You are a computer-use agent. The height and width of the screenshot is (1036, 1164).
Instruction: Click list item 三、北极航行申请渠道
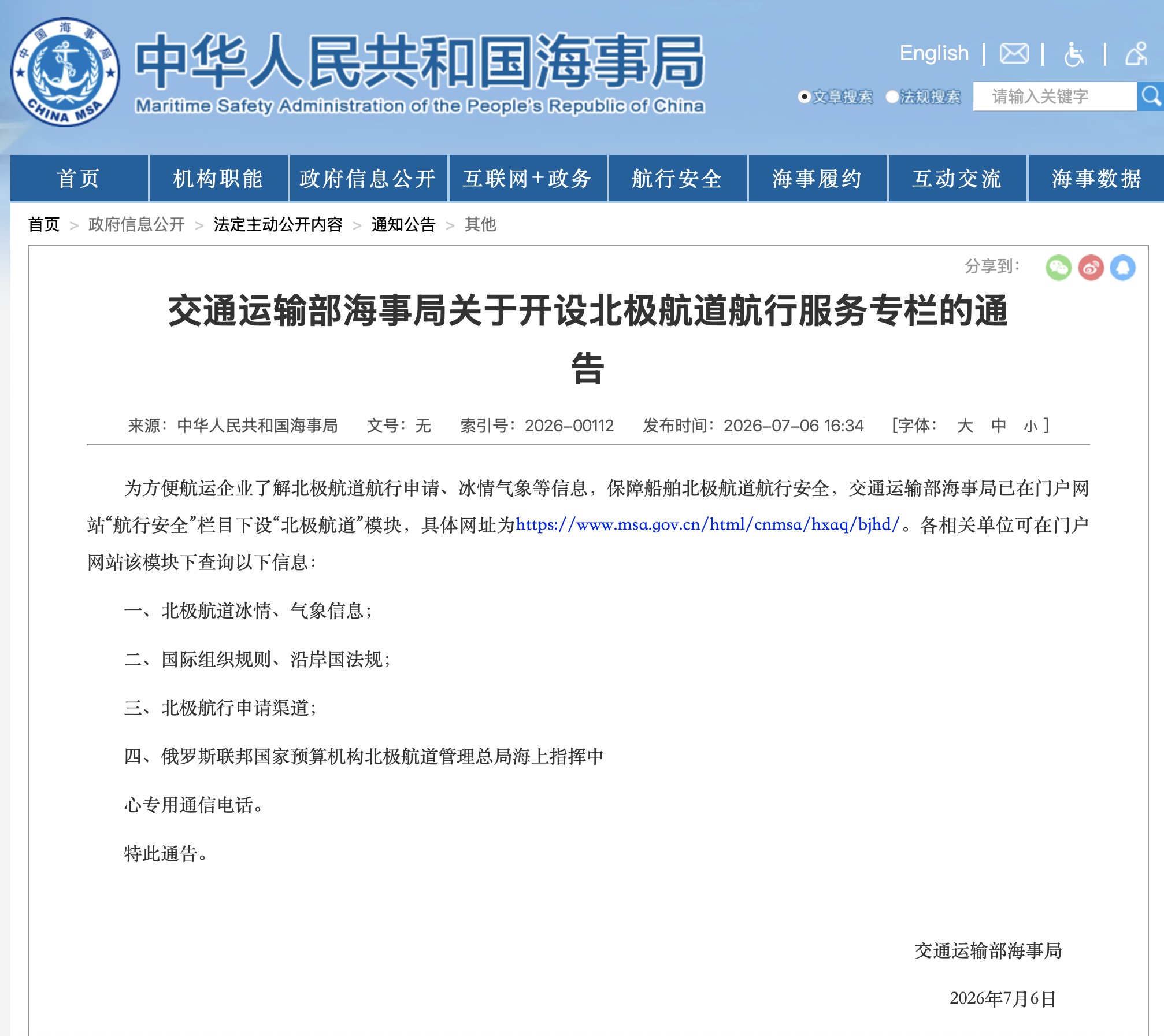(x=221, y=708)
